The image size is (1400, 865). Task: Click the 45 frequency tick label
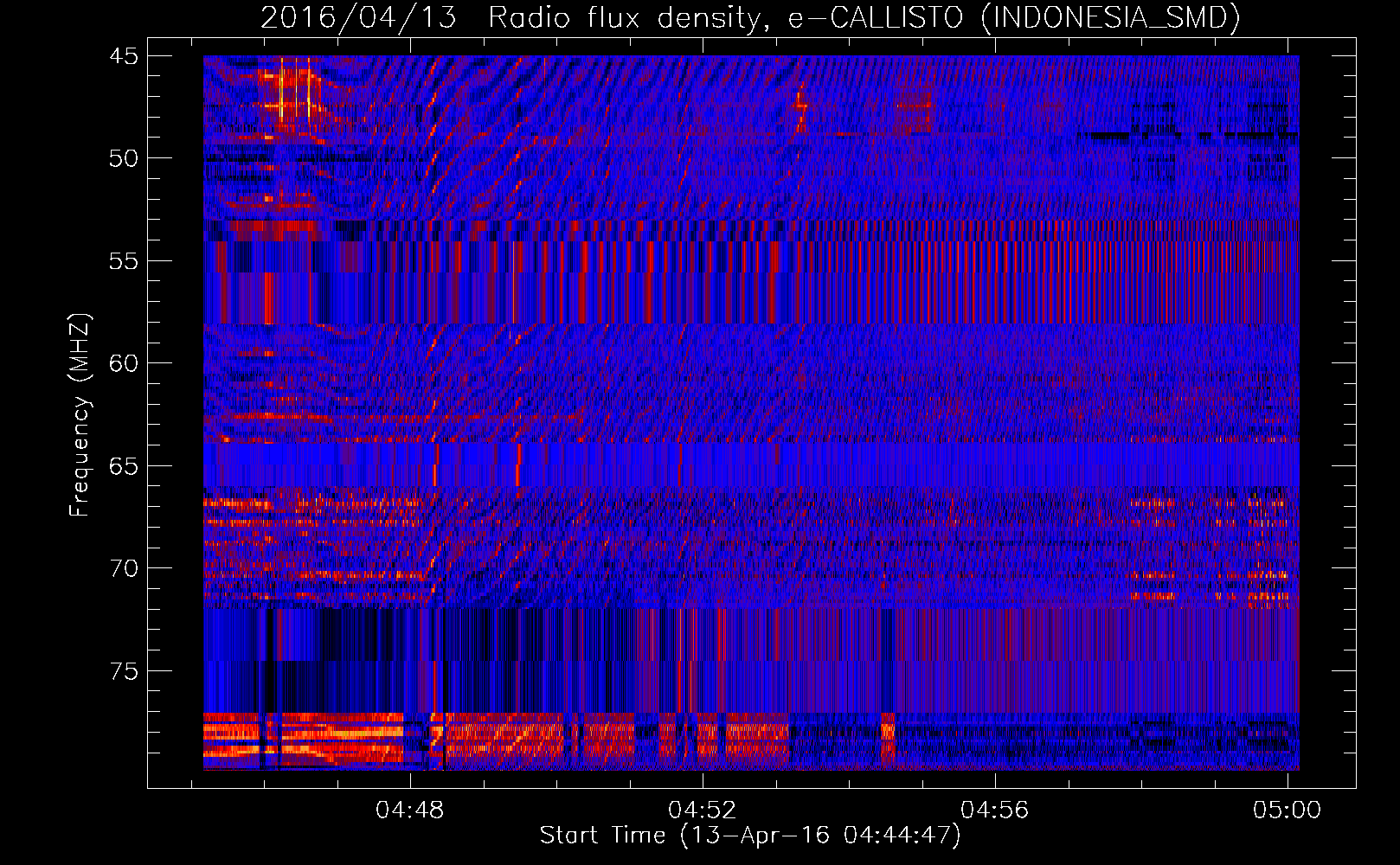(124, 56)
